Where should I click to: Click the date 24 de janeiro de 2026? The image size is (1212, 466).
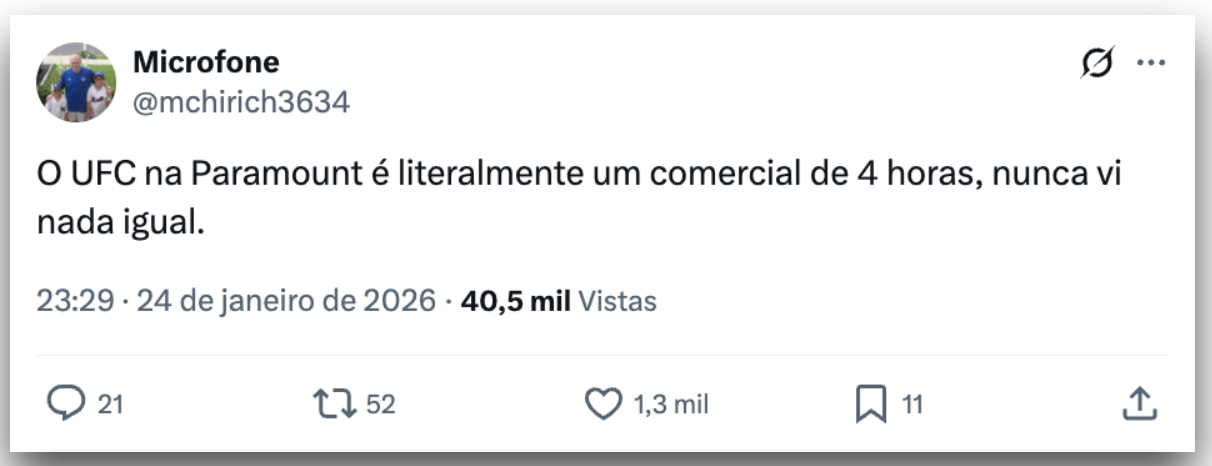(x=286, y=300)
